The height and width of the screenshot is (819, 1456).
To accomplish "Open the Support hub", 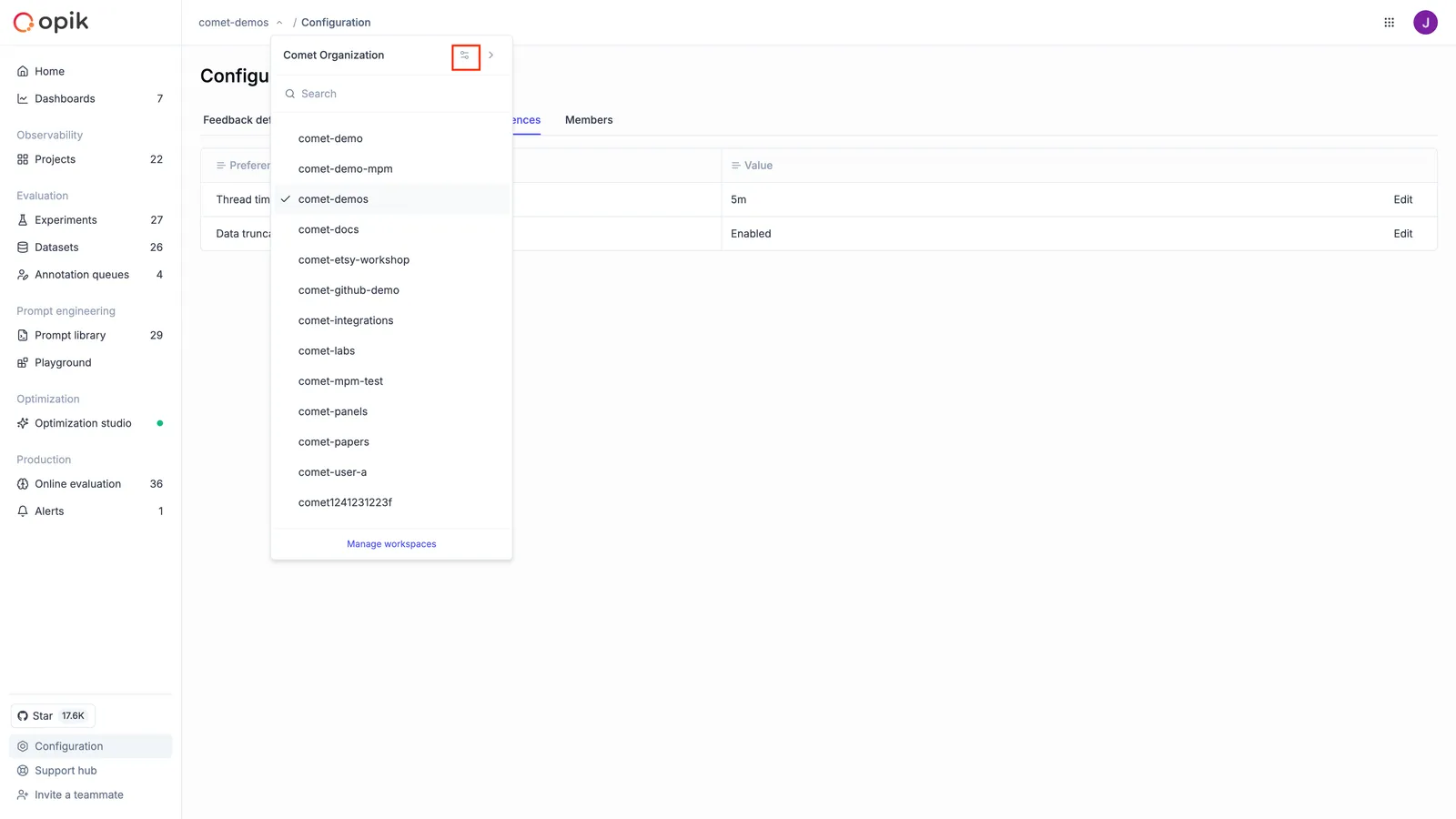I will (90, 771).
